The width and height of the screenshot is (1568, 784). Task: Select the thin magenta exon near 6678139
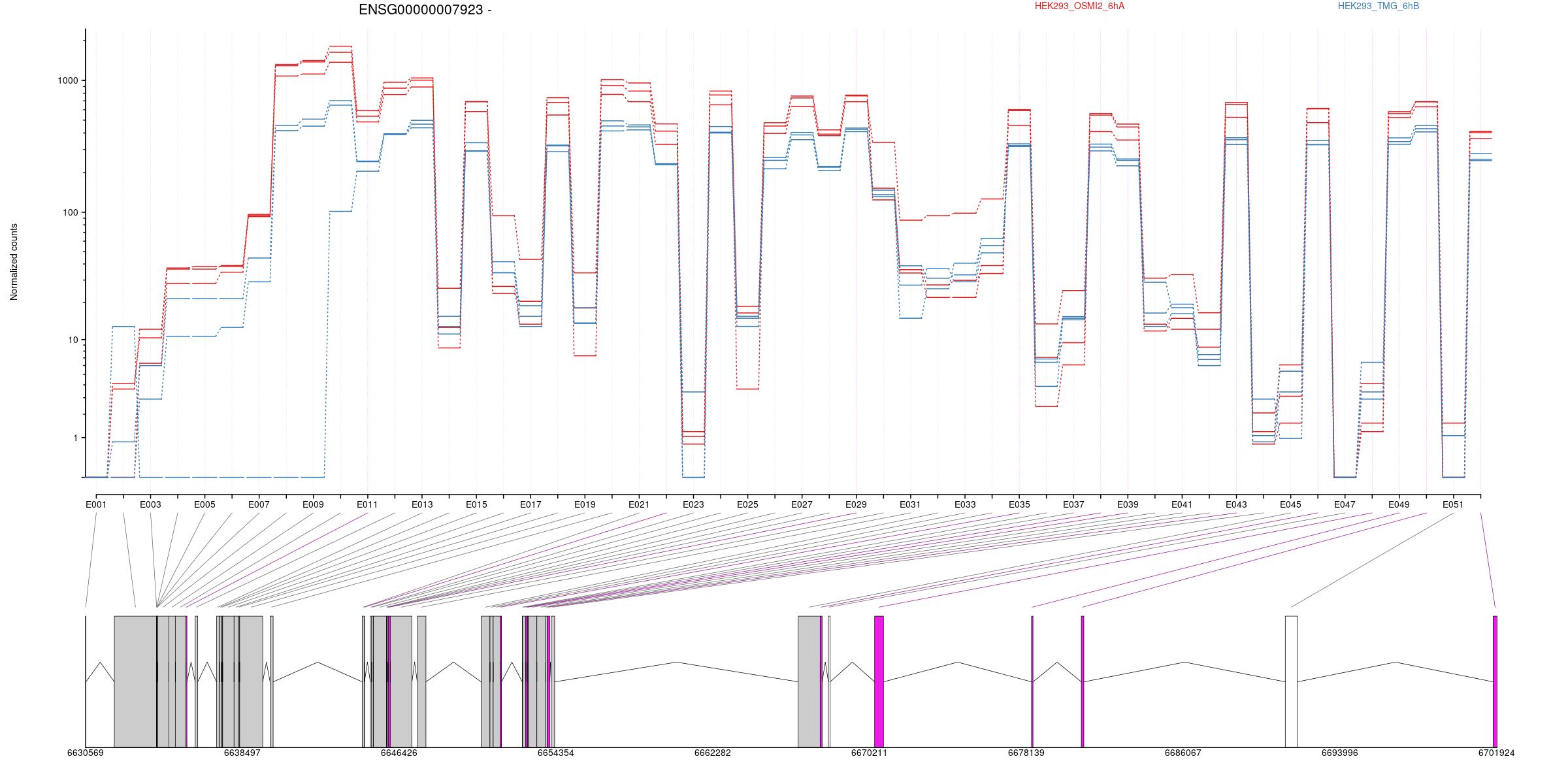1032,681
